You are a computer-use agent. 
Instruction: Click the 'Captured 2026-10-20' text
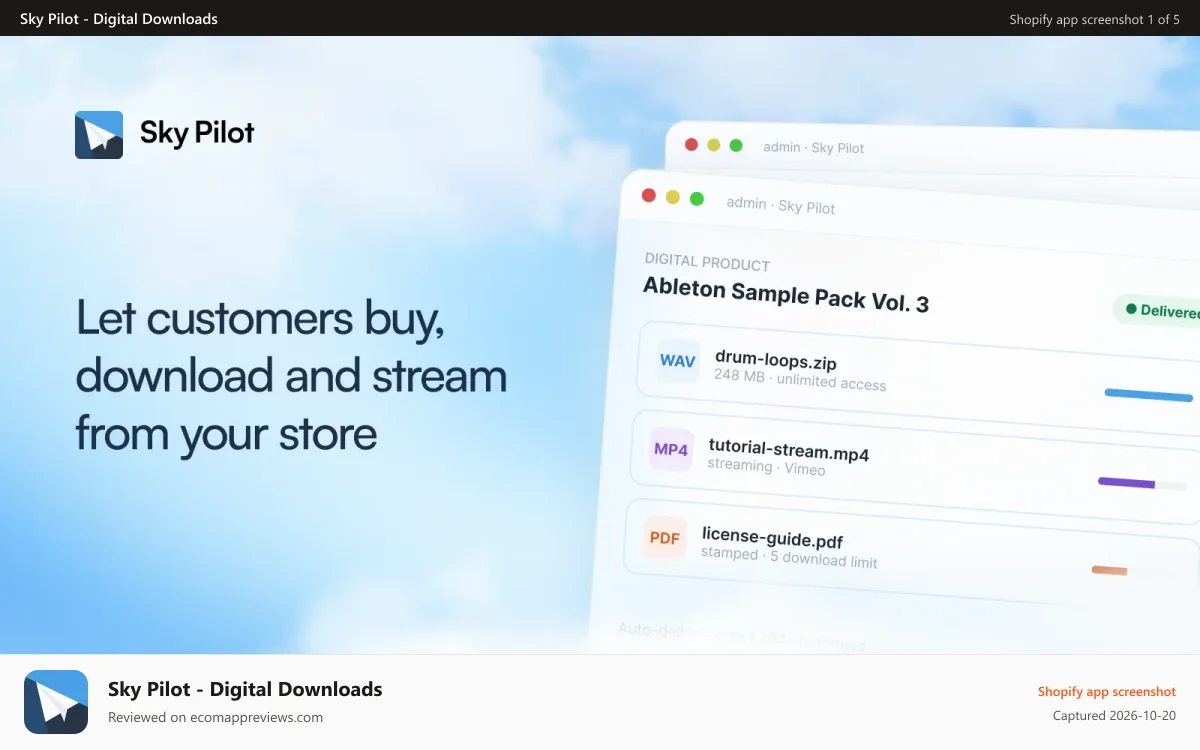(x=1114, y=716)
